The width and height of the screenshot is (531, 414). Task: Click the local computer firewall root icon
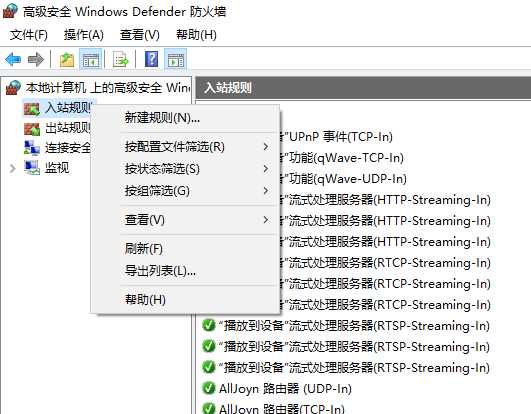point(14,88)
